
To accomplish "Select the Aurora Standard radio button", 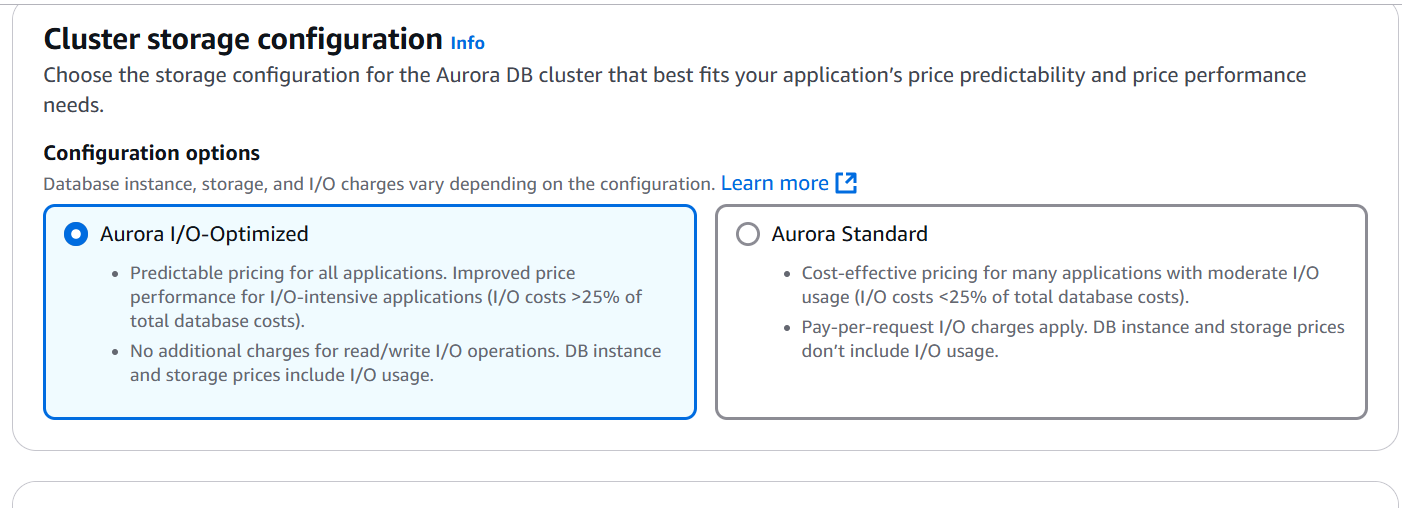I will [747, 234].
